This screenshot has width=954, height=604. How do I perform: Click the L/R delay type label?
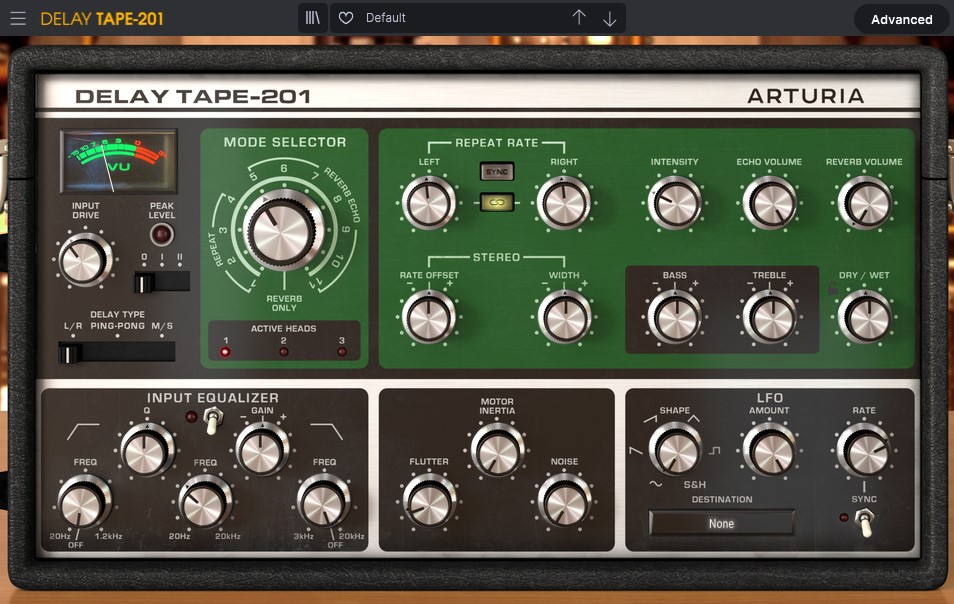(73, 326)
